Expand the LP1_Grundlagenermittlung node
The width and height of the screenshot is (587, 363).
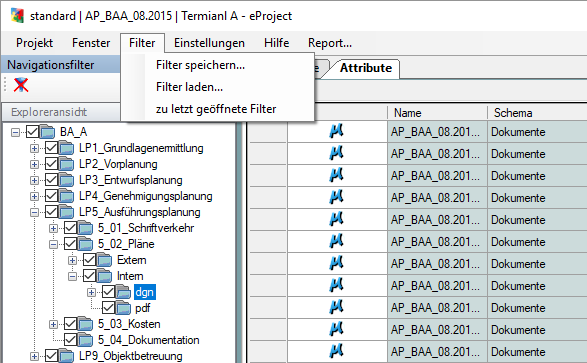pos(34,148)
